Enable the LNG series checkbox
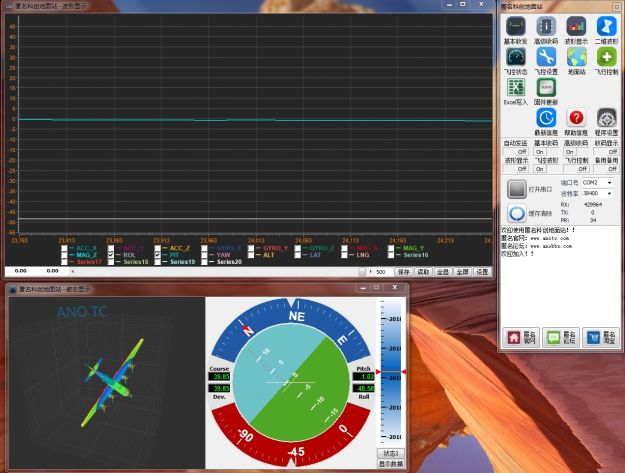Image resolution: width=625 pixels, height=473 pixels. 344,255
